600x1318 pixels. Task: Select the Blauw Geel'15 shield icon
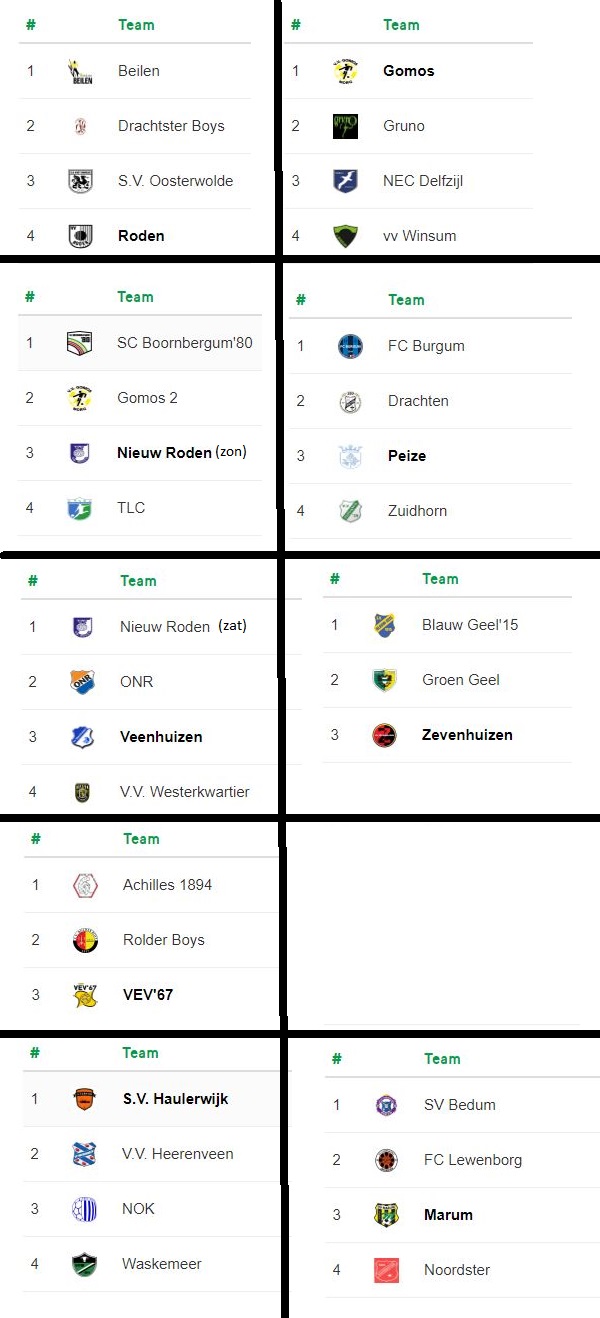pyautogui.click(x=384, y=625)
